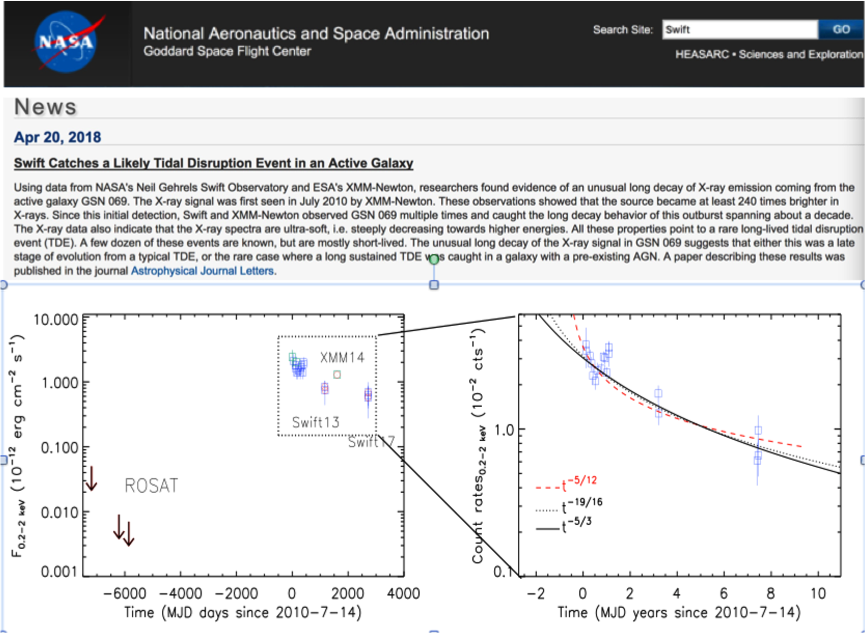Open the HEASARC link
The width and height of the screenshot is (865, 633).
702,55
